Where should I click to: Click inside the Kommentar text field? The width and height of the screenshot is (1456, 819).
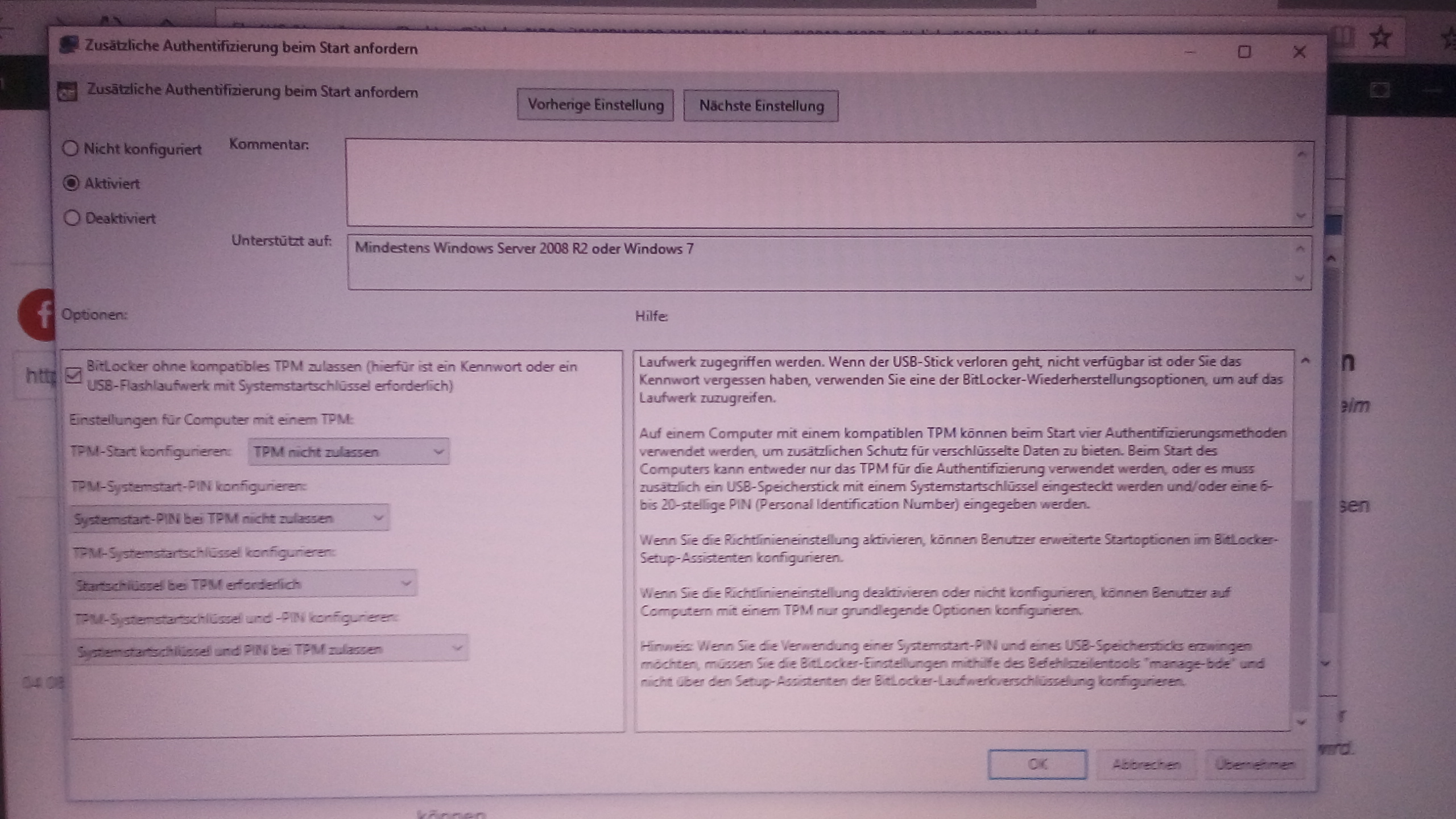[819, 183]
